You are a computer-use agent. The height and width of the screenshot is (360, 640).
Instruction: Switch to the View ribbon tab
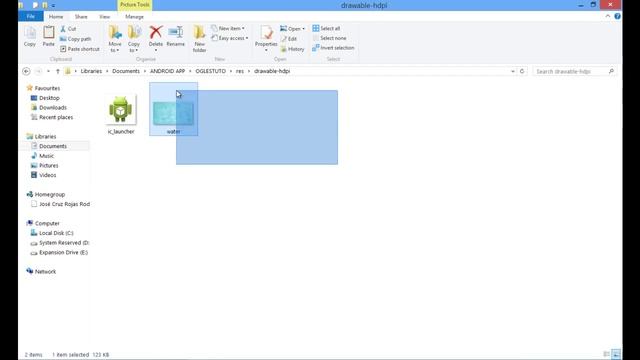click(x=104, y=17)
